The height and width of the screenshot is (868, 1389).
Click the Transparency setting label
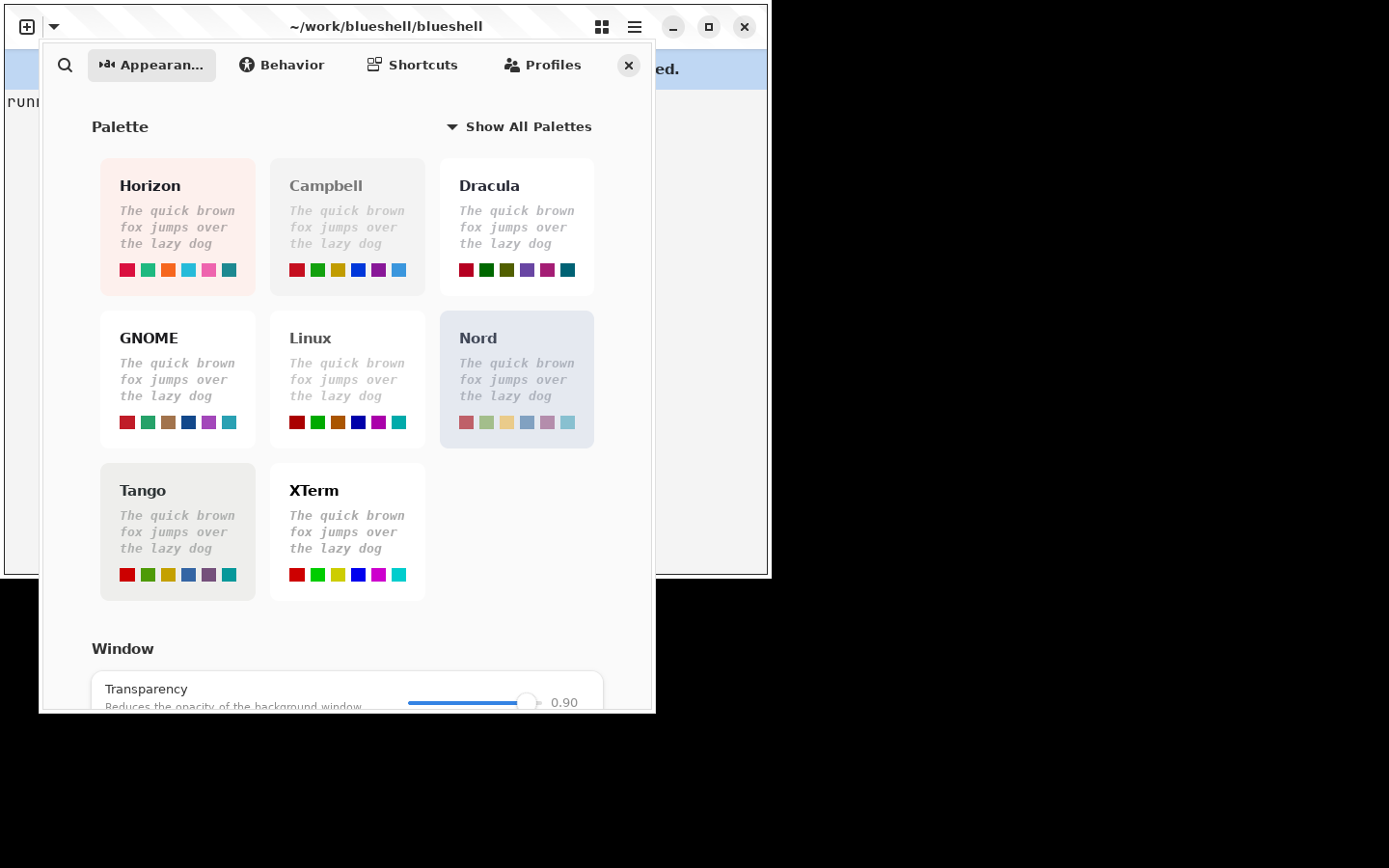[x=147, y=690]
